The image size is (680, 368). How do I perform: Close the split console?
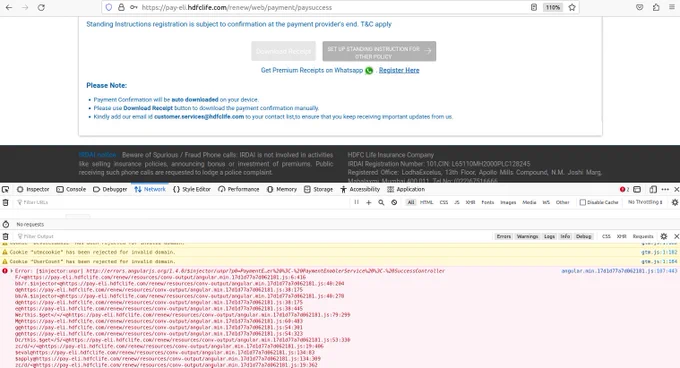click(x=676, y=237)
